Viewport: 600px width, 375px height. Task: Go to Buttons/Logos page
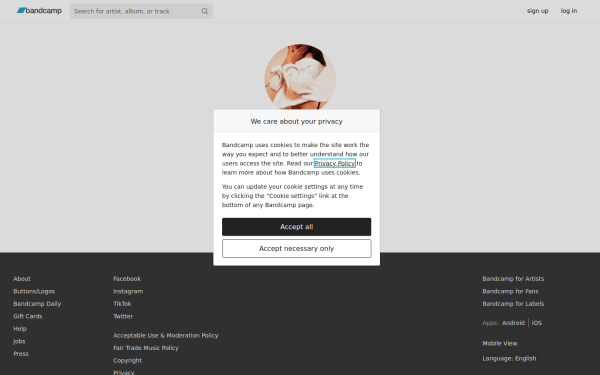pyautogui.click(x=34, y=291)
